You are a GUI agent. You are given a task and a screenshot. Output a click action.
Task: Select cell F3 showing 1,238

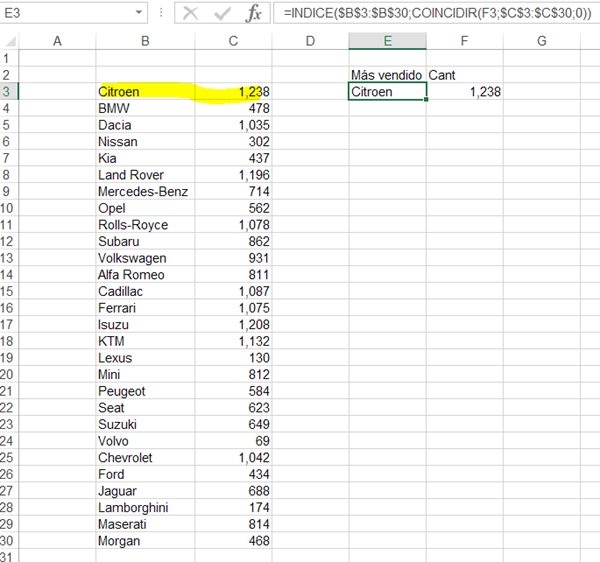pos(465,91)
